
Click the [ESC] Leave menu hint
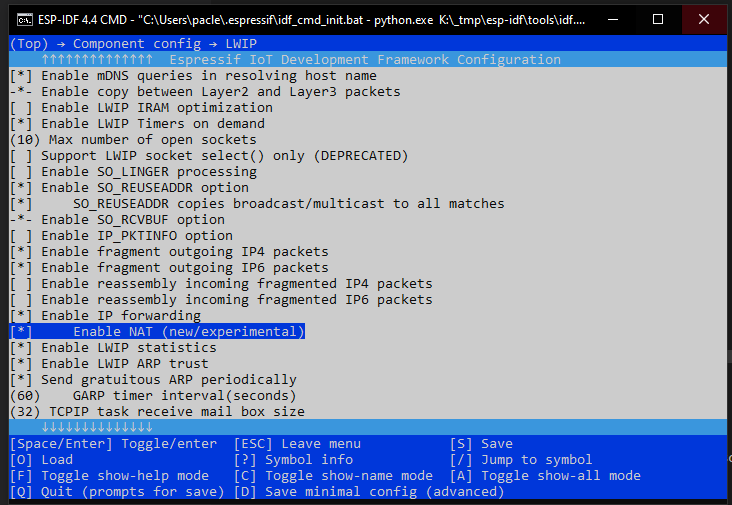[297, 443]
